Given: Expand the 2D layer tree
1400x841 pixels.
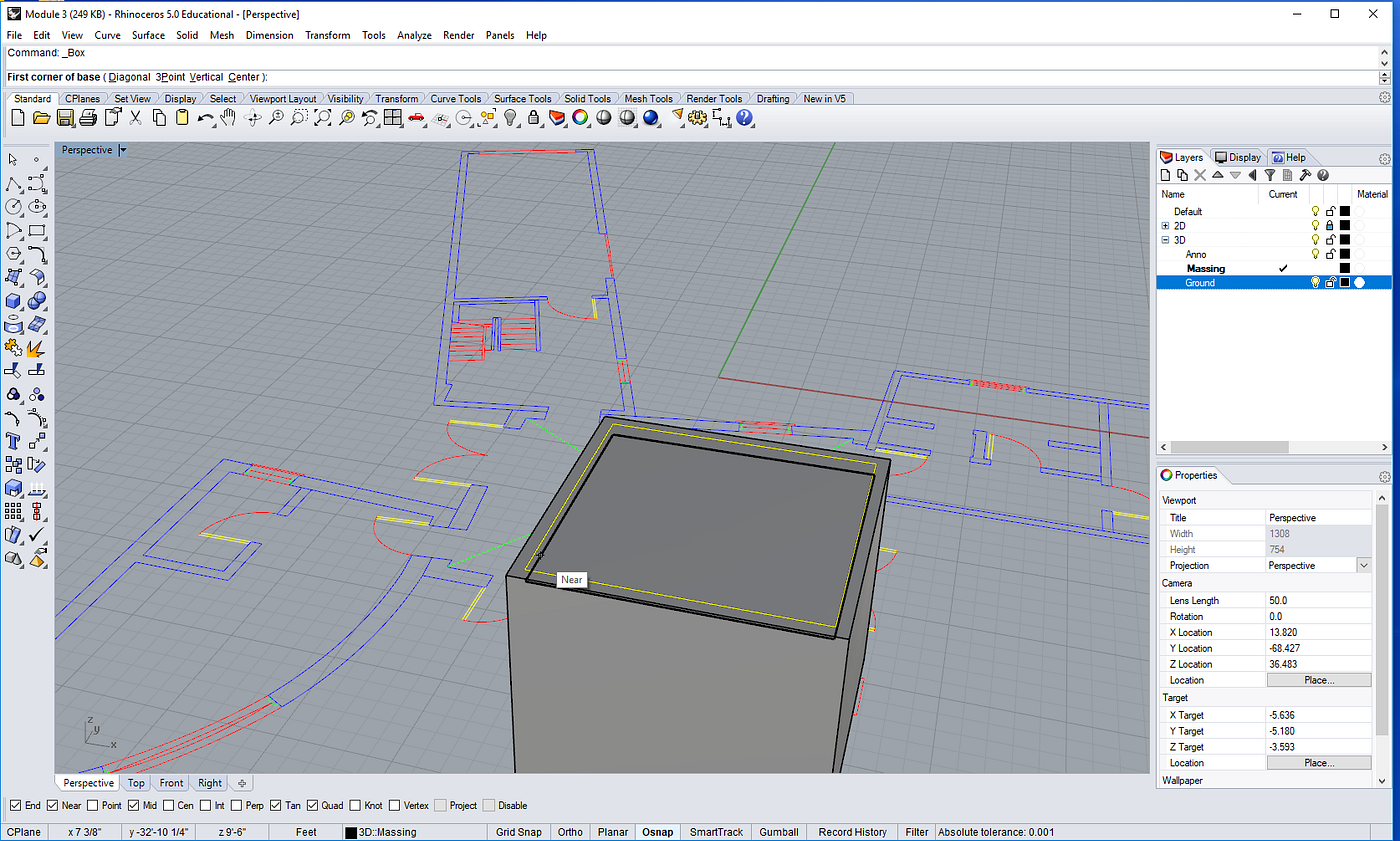Looking at the screenshot, I should pos(1165,226).
